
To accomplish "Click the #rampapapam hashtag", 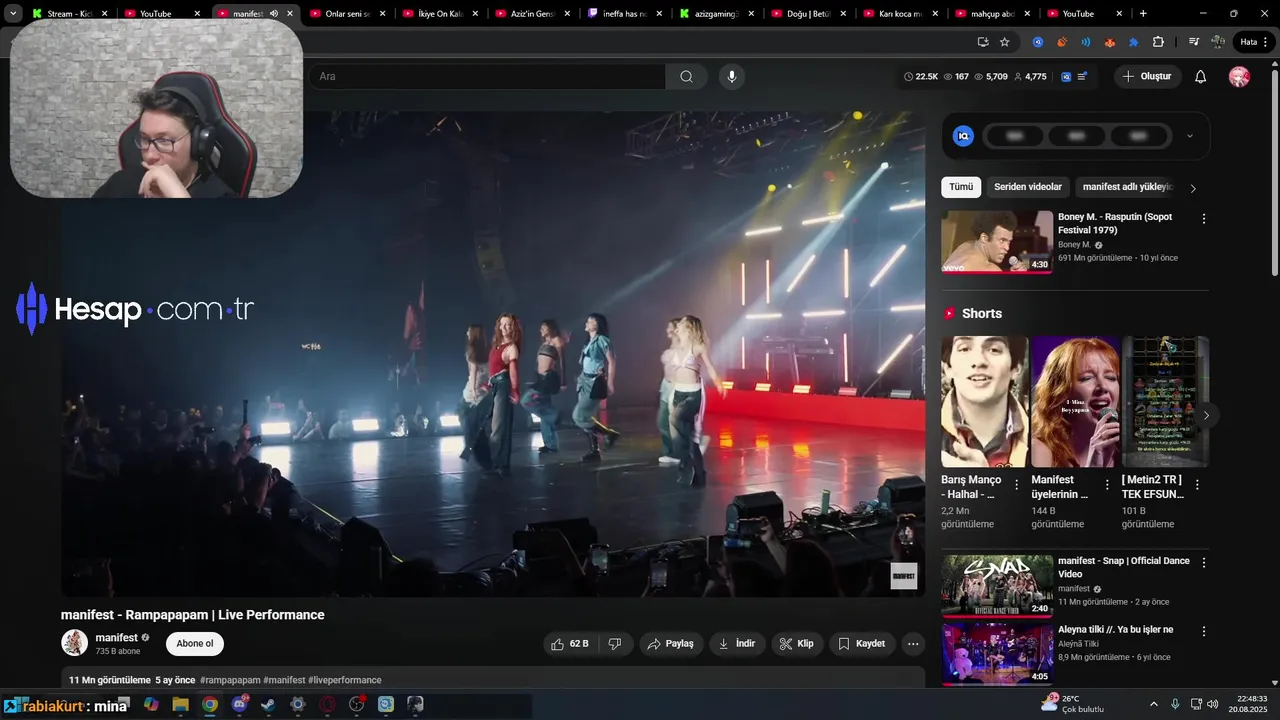I will (x=230, y=680).
